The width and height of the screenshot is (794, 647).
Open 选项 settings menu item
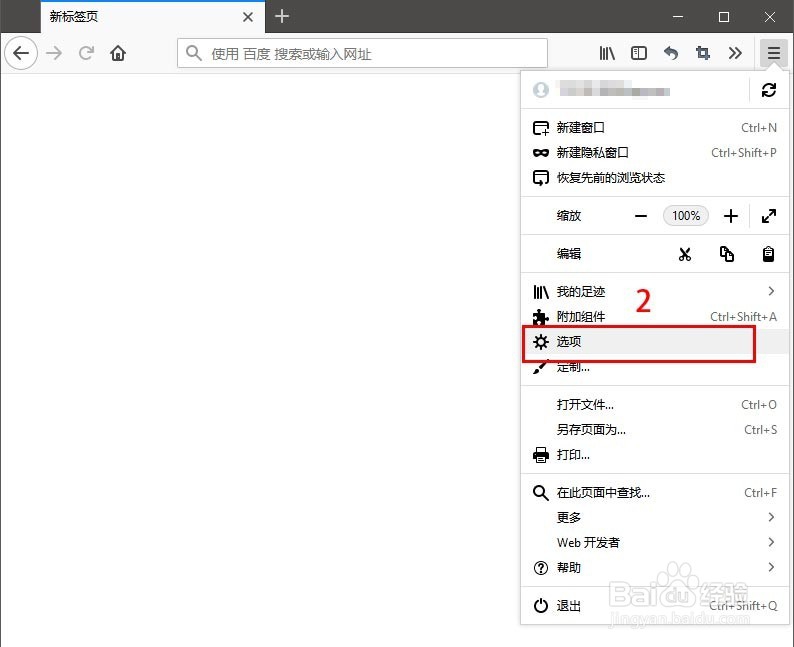coord(655,342)
